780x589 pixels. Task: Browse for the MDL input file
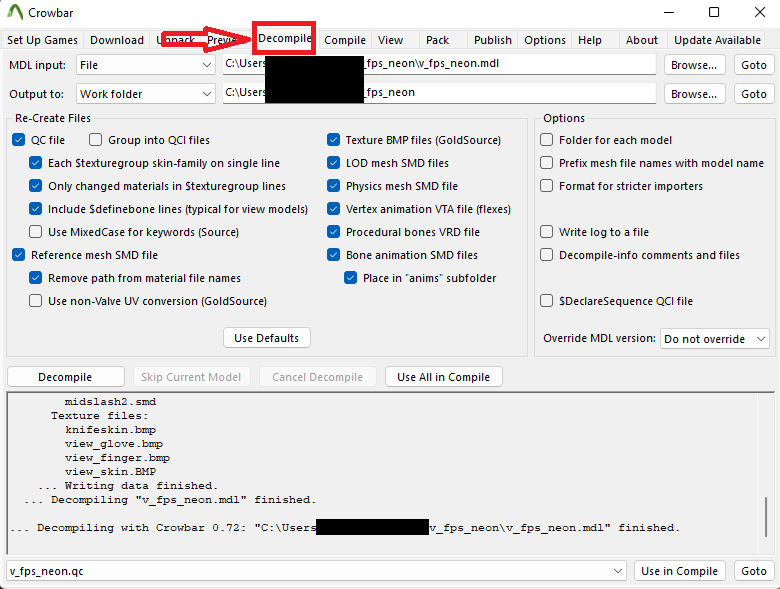pos(694,65)
